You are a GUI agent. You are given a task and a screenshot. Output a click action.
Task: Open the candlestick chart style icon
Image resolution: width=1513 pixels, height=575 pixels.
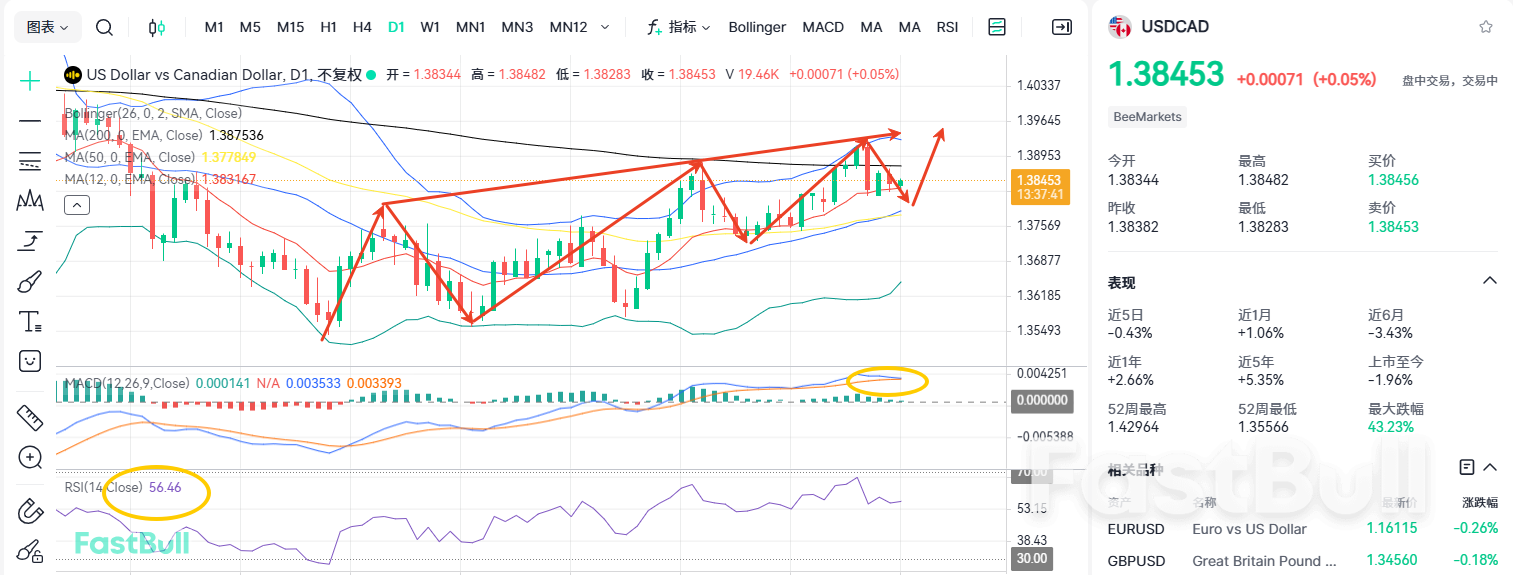tap(157, 27)
